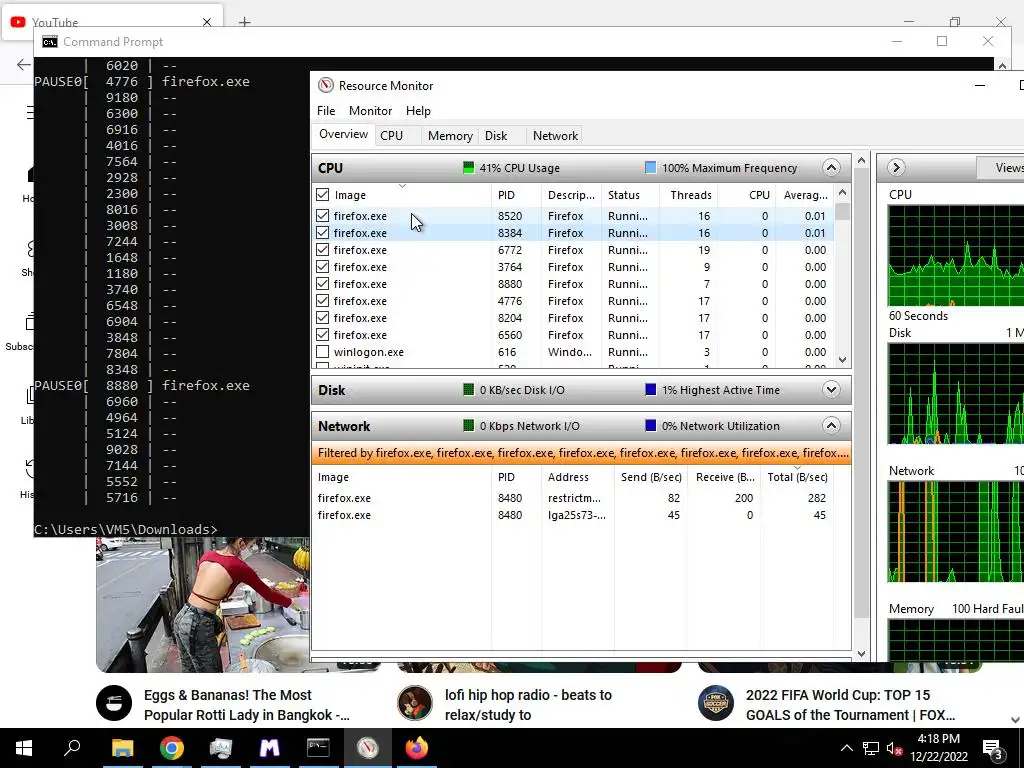
Task: Open the purple M app on taskbar
Action: tap(269, 748)
